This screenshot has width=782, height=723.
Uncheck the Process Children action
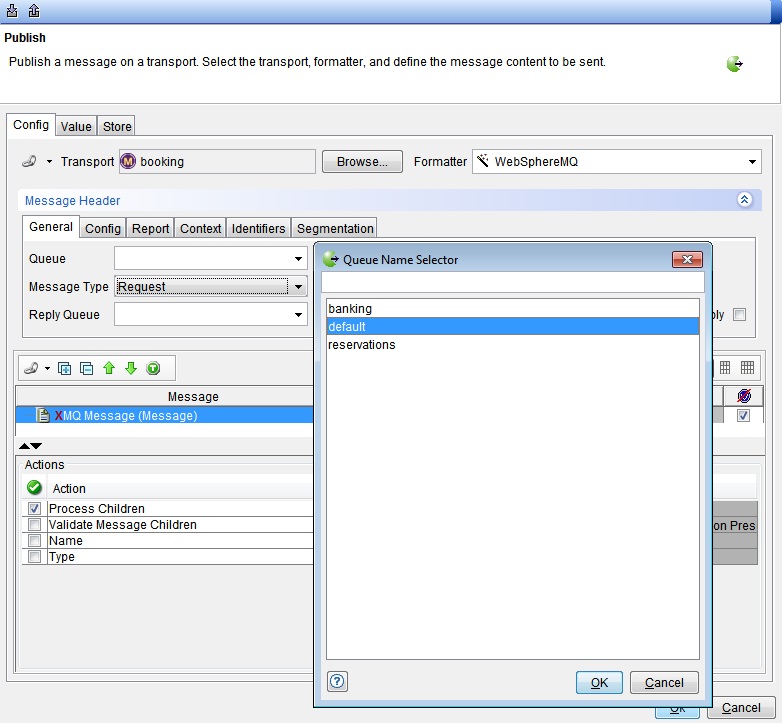35,509
